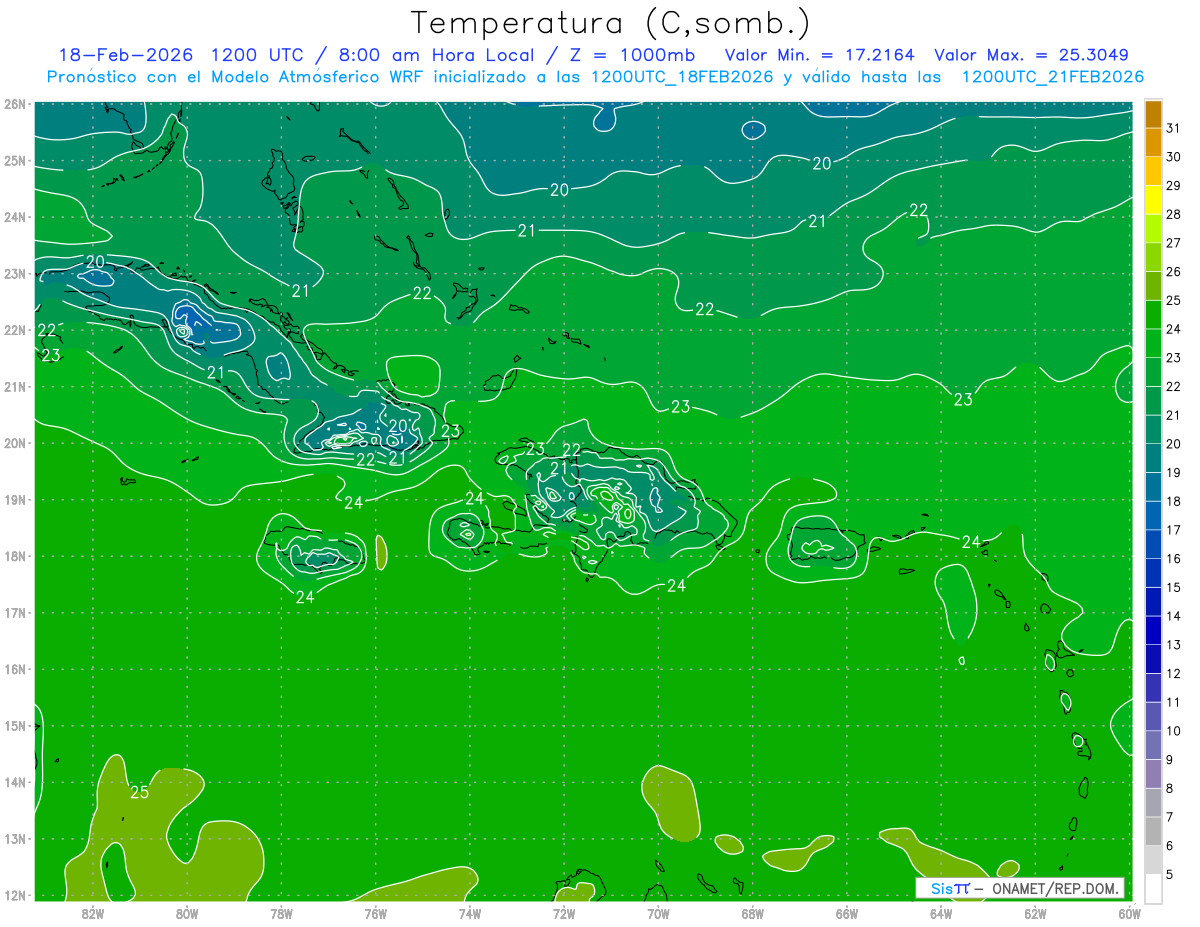Click contour label 21 near 24N 73W

tap(527, 231)
